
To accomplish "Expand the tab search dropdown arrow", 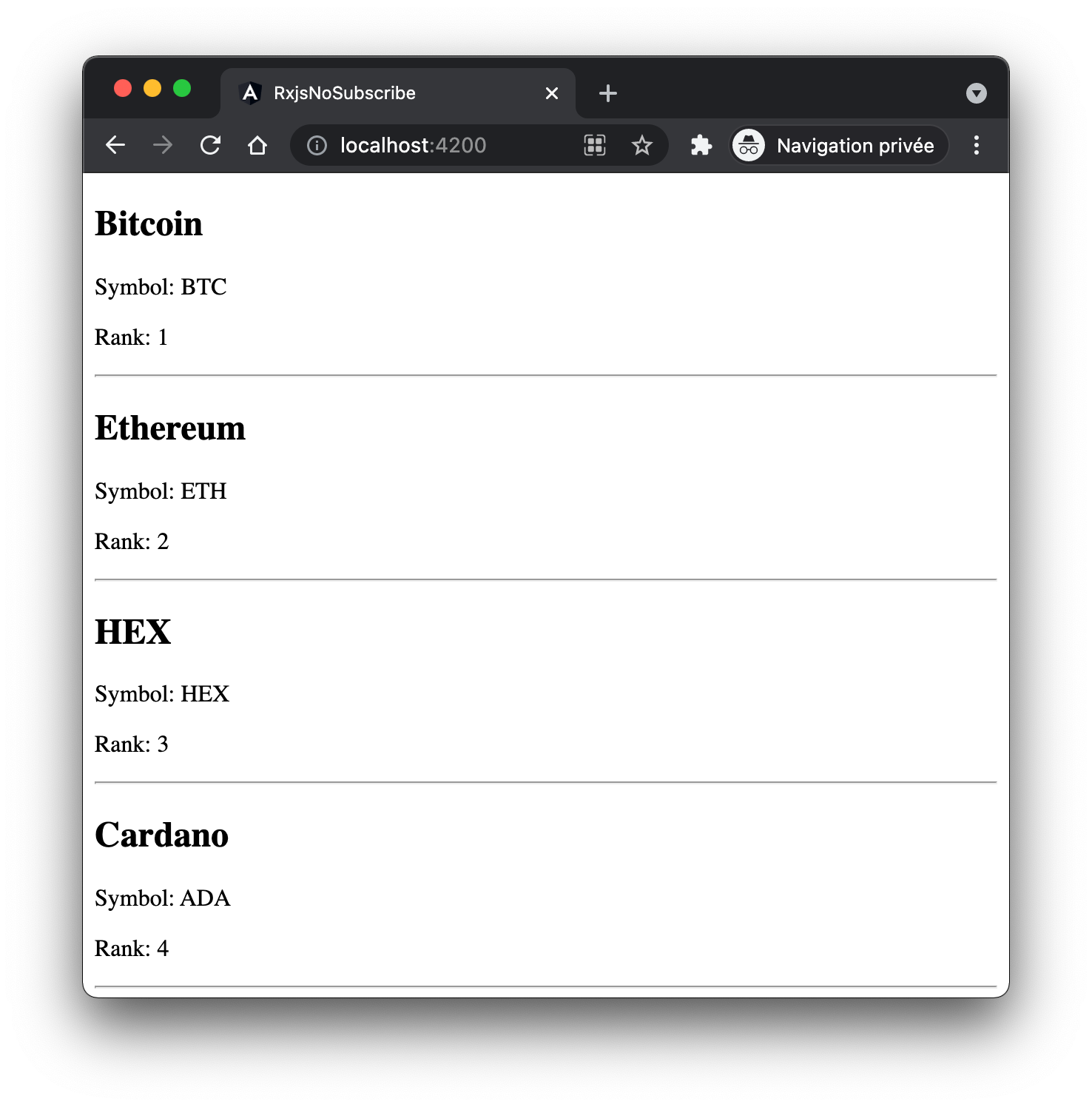I will [977, 93].
